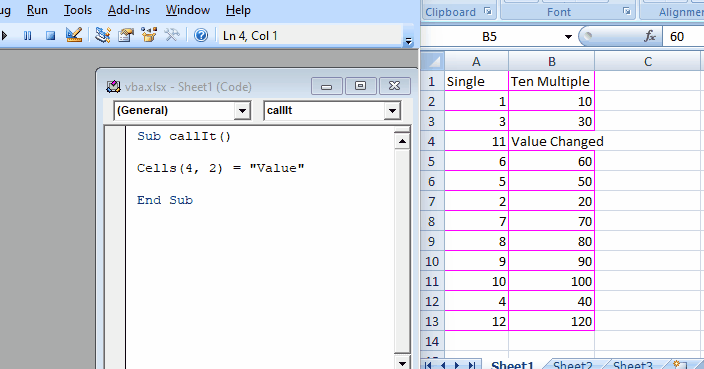Expand the (General) object dropdown
Image resolution: width=704 pixels, height=369 pixels.
pyautogui.click(x=242, y=110)
